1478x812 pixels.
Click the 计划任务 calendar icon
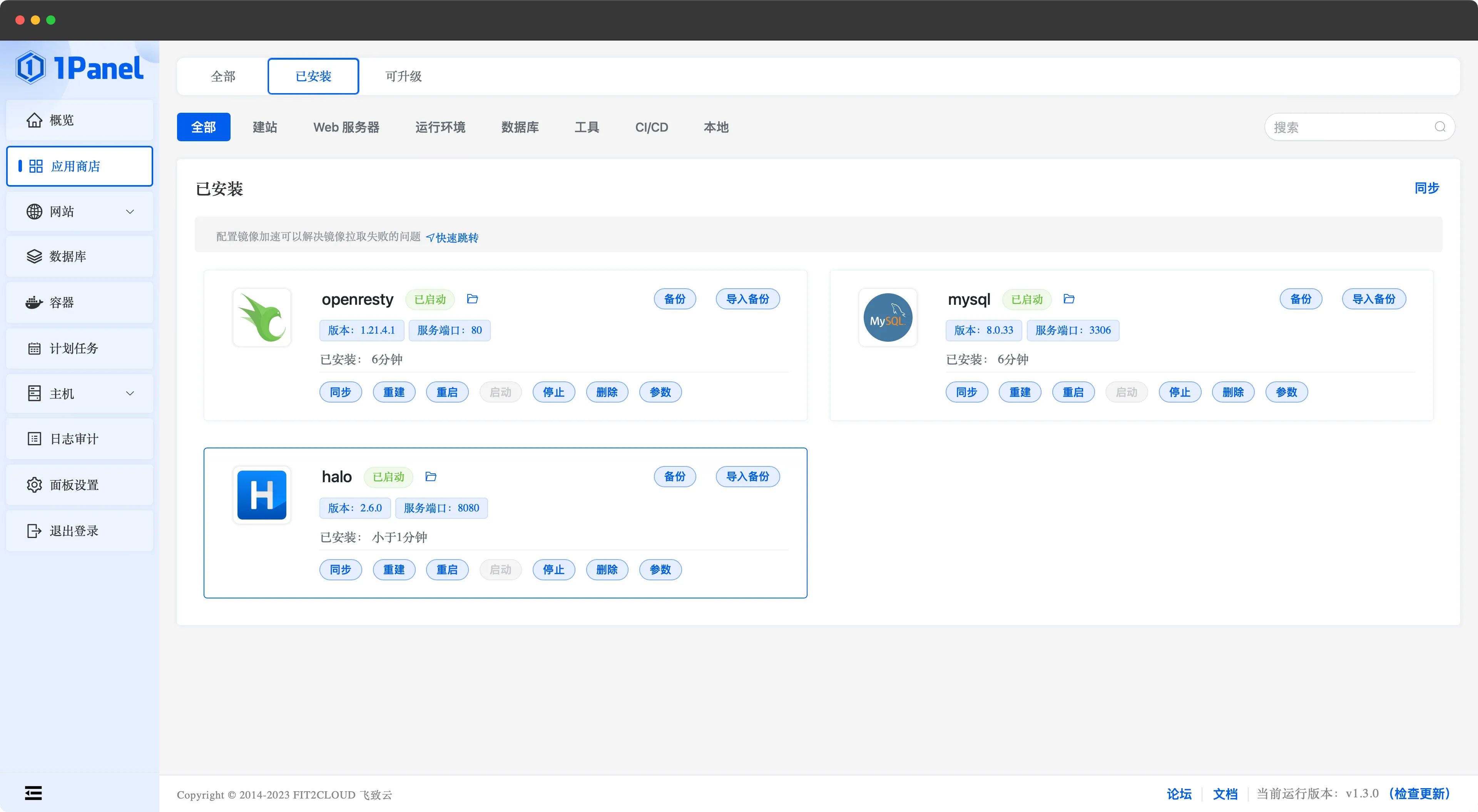[34, 348]
